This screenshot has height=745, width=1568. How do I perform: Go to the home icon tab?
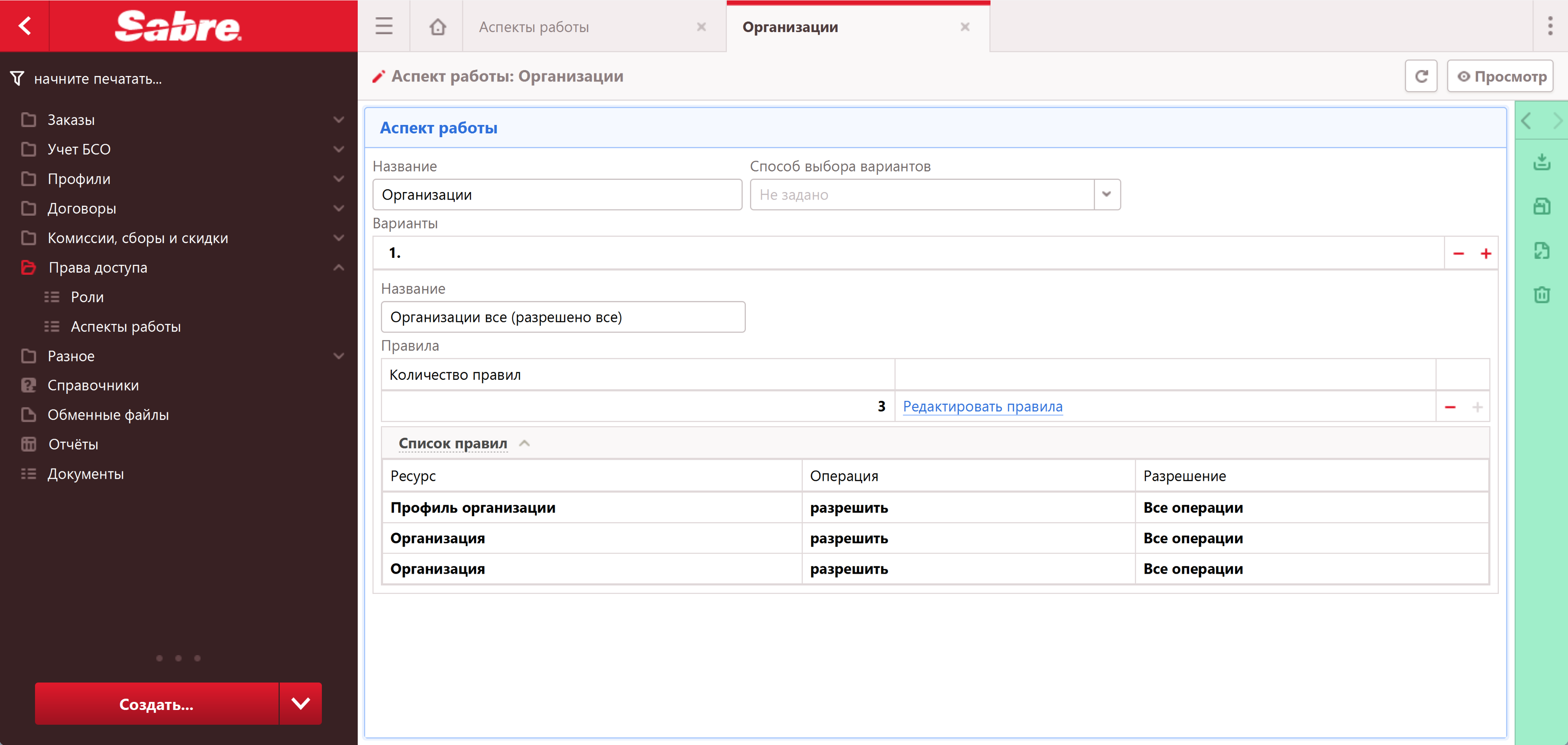[x=437, y=27]
